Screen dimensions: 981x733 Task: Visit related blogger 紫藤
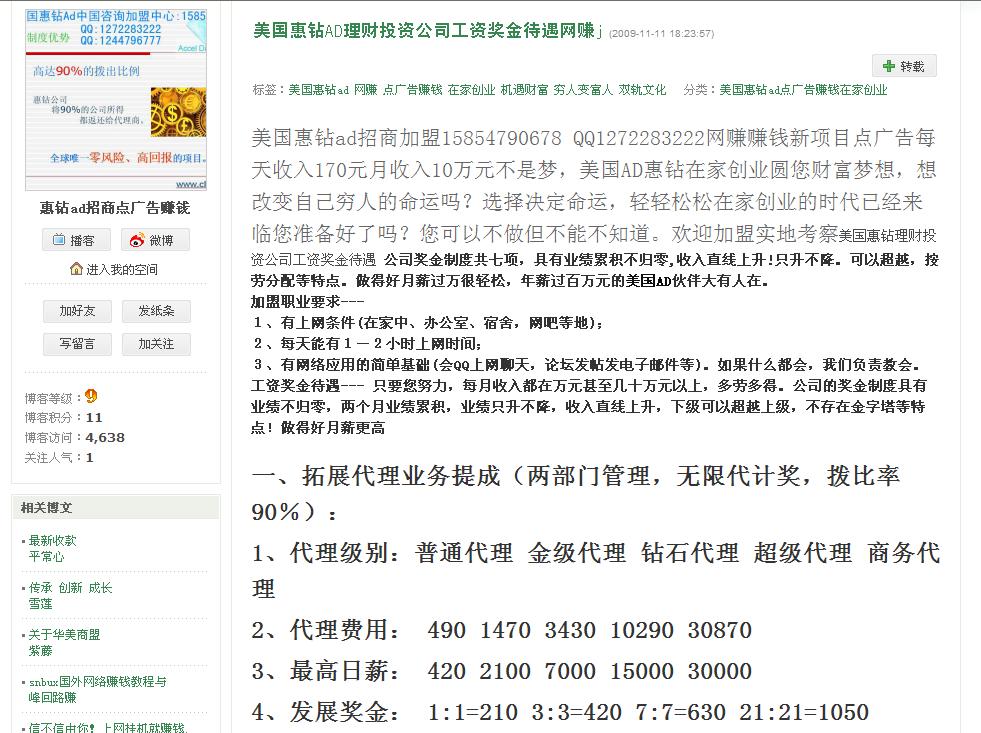[x=41, y=650]
